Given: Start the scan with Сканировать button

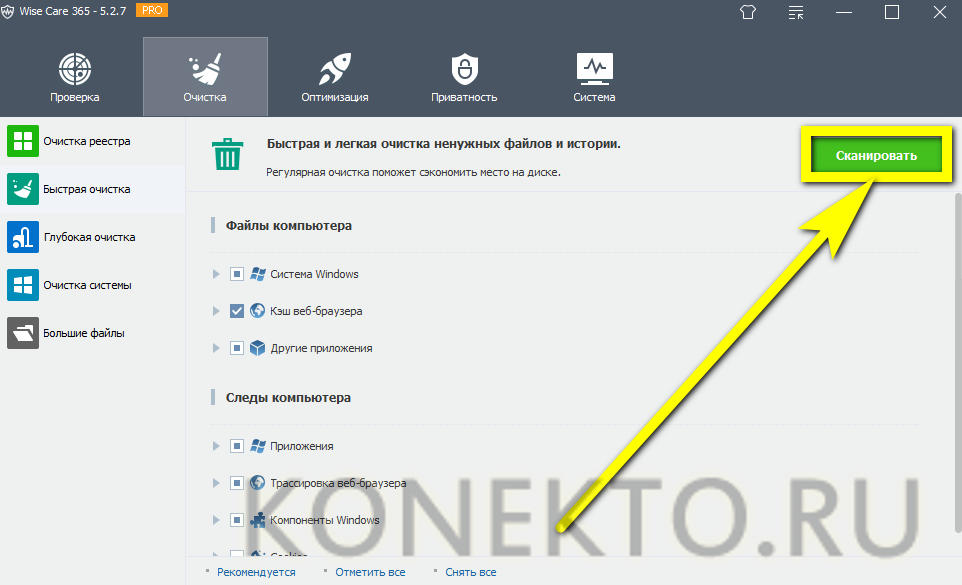Looking at the screenshot, I should click(x=876, y=155).
